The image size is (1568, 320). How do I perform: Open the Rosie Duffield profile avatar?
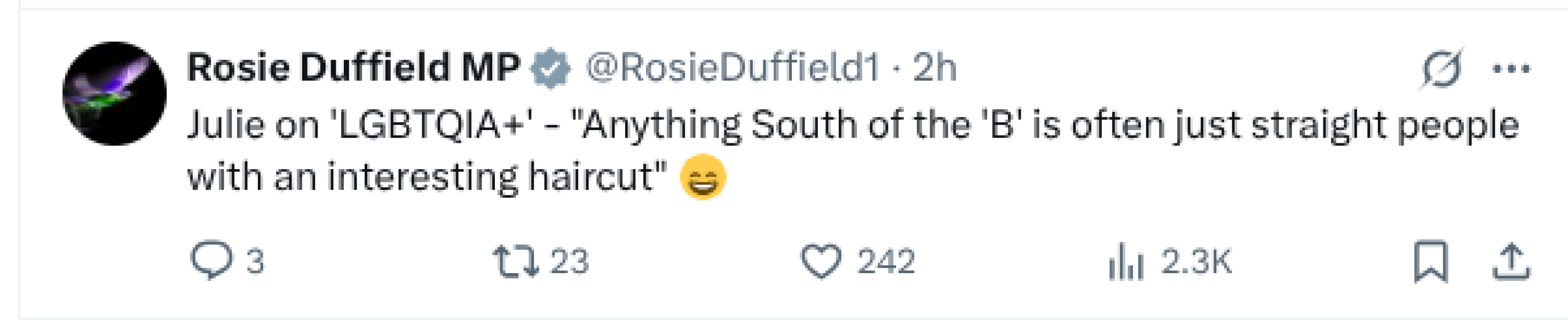coord(114,93)
